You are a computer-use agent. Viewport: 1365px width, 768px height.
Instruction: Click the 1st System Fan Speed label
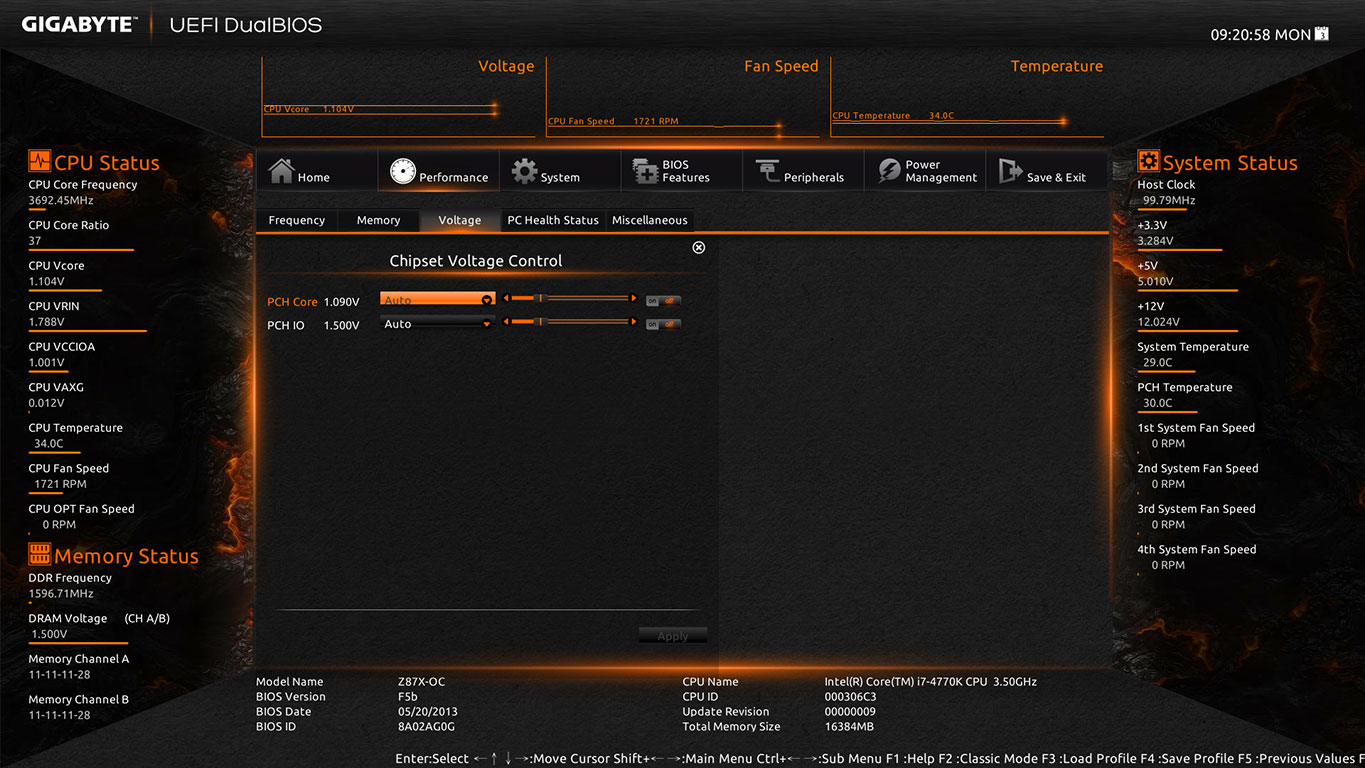point(1196,428)
